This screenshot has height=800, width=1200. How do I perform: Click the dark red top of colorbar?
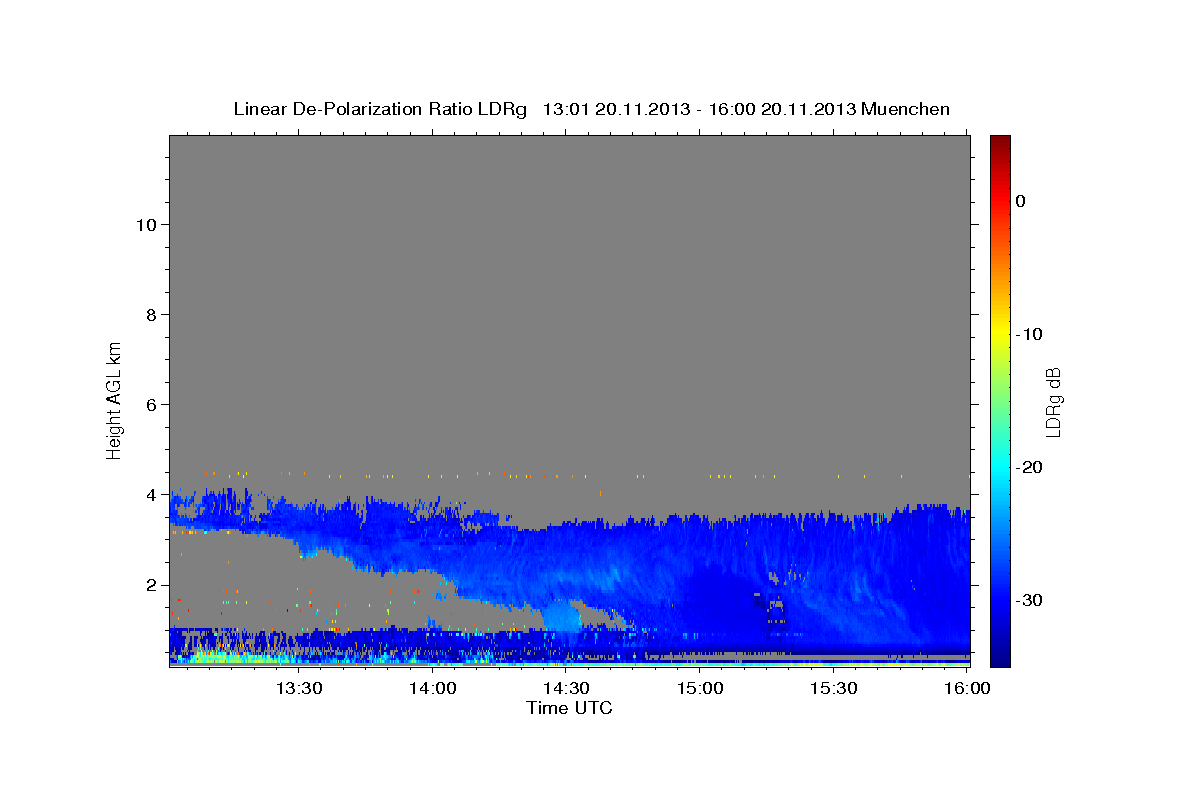[1000, 145]
